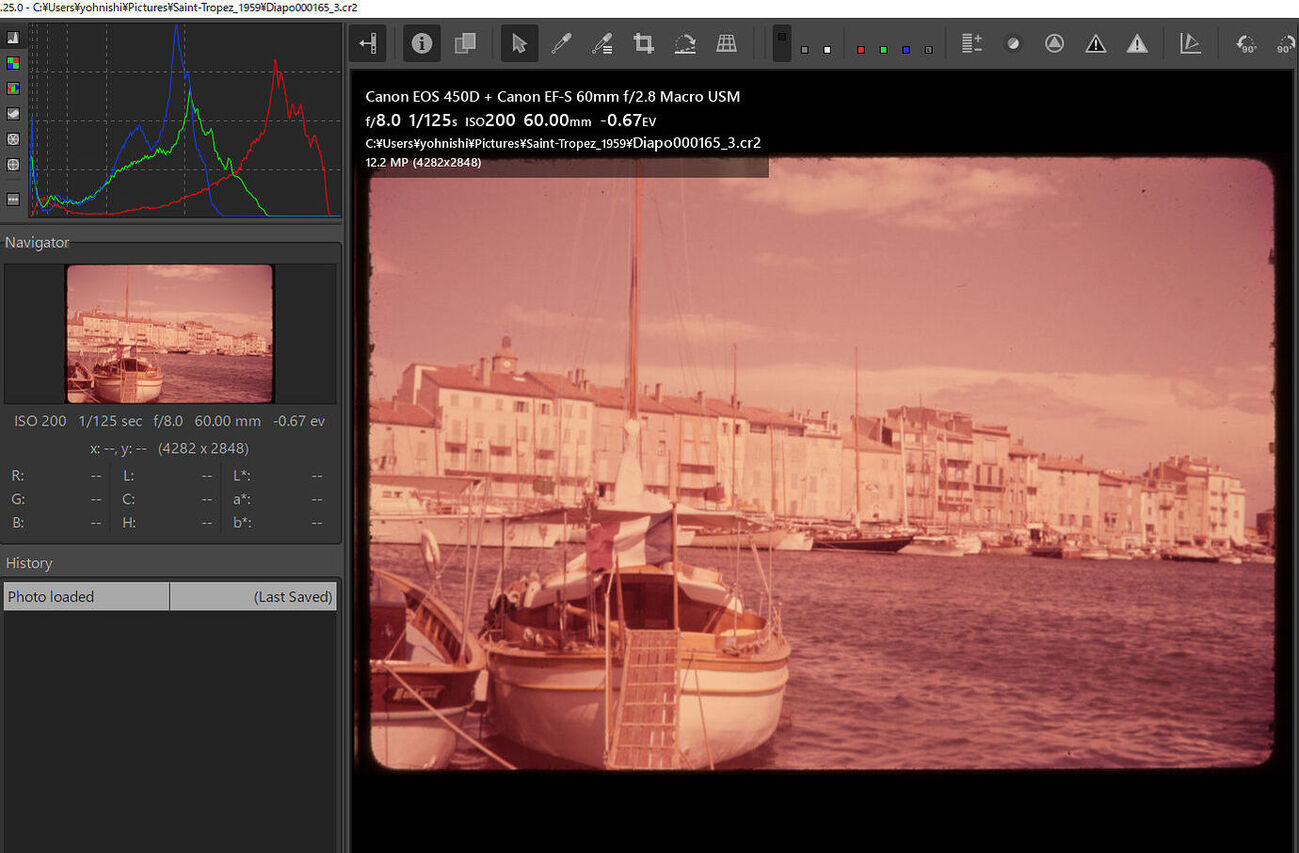
Task: Switch scope to RGB parade display
Action: click(13, 88)
